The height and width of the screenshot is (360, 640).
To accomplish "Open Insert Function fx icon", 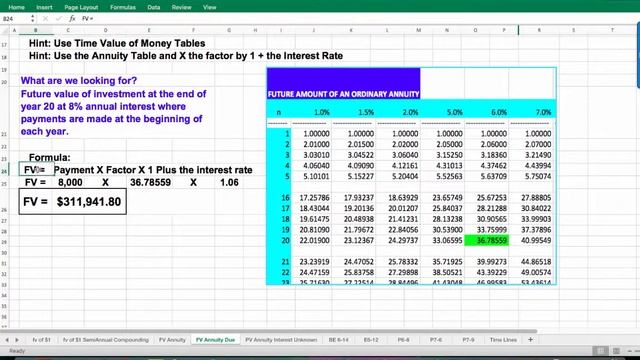I will [x=72, y=19].
